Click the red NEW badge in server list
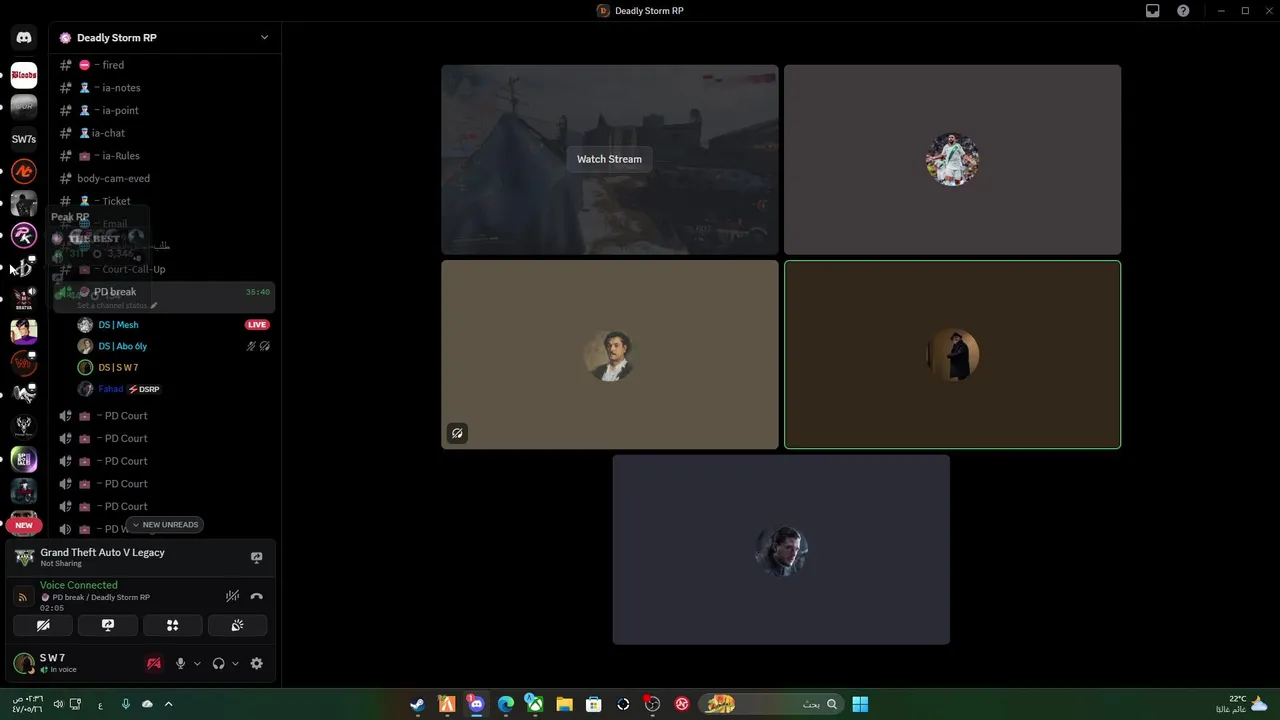The width and height of the screenshot is (1280, 720). pos(24,525)
